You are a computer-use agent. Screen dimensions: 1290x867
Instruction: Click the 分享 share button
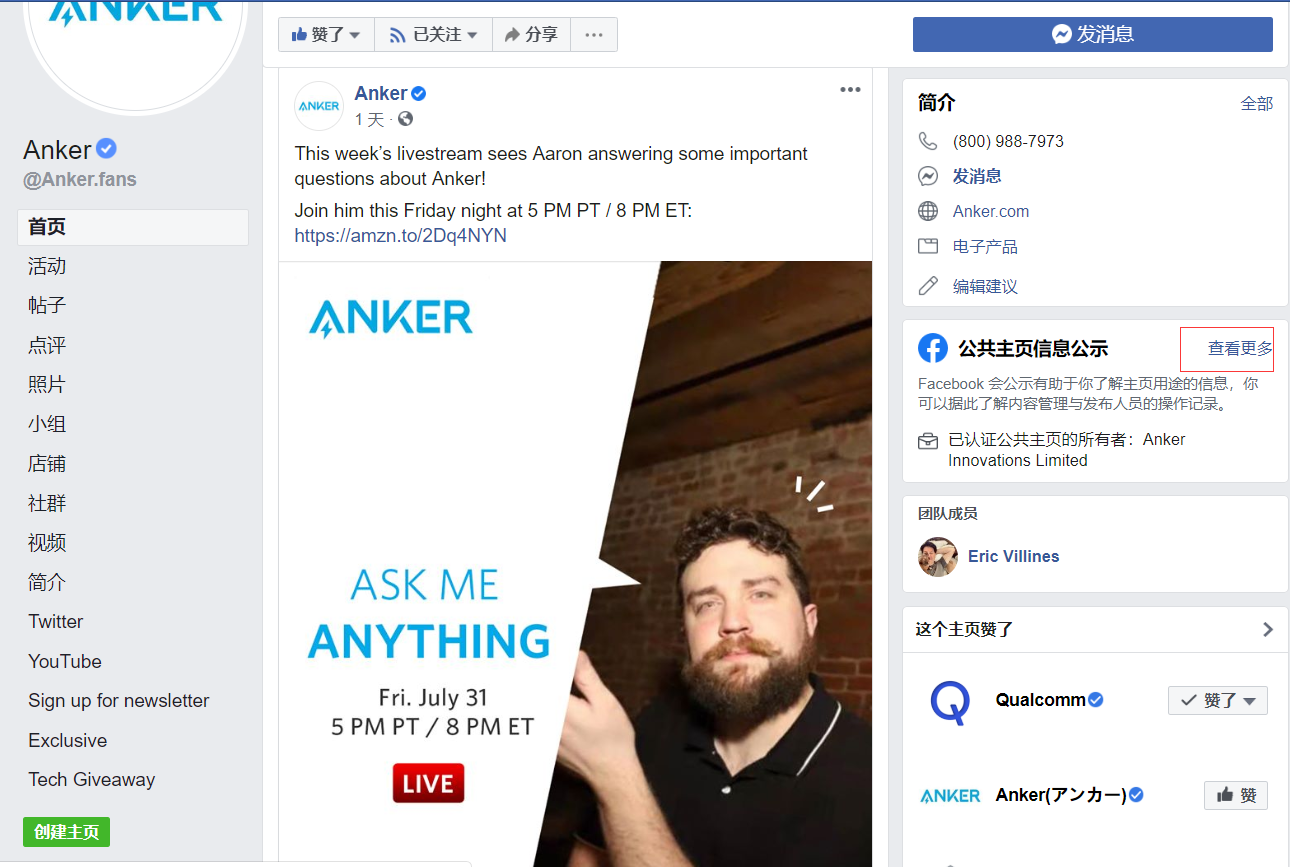tap(531, 35)
